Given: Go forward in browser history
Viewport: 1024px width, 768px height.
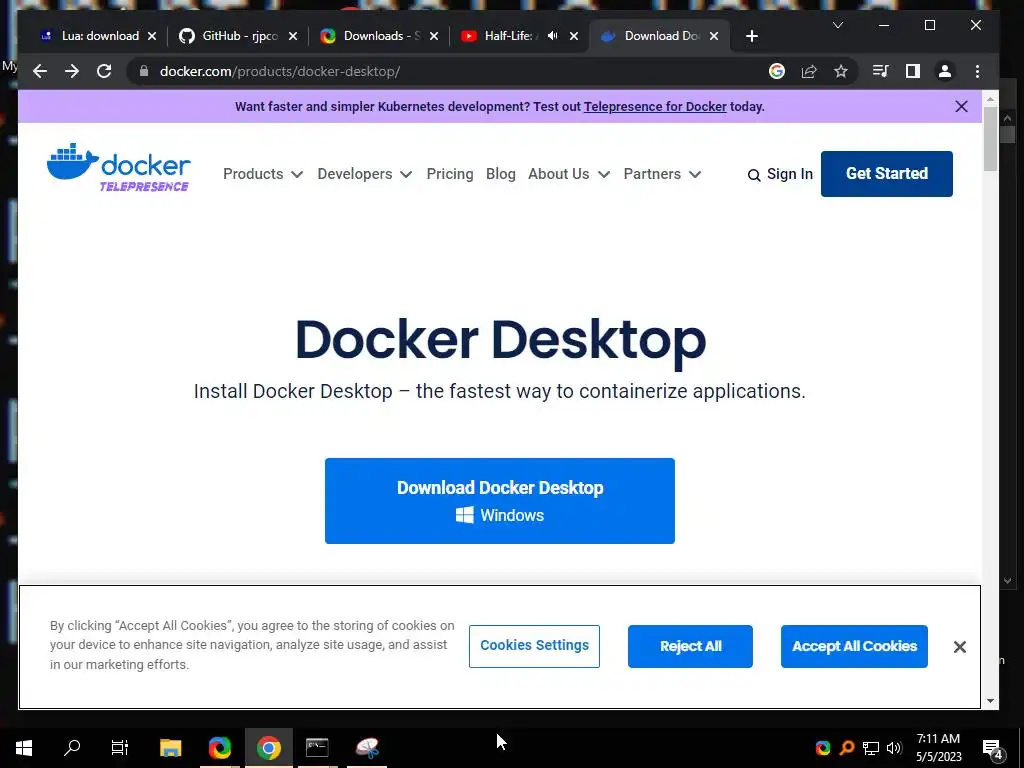Looking at the screenshot, I should [72, 71].
